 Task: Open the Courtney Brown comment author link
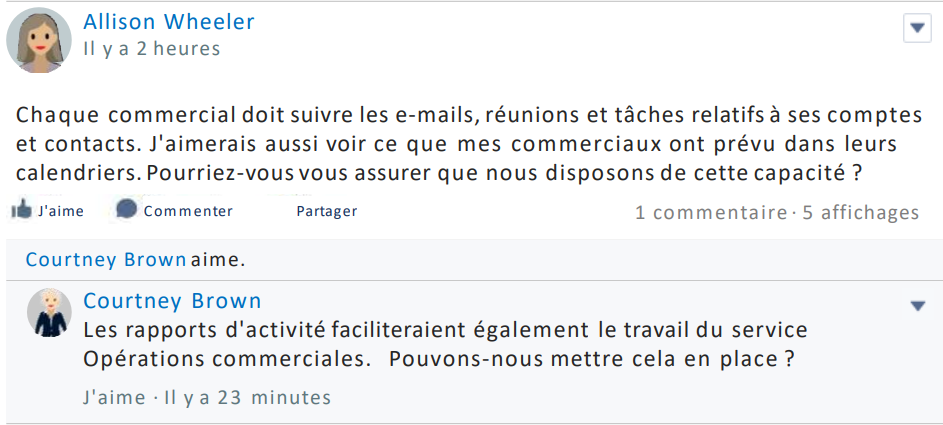[x=172, y=301]
